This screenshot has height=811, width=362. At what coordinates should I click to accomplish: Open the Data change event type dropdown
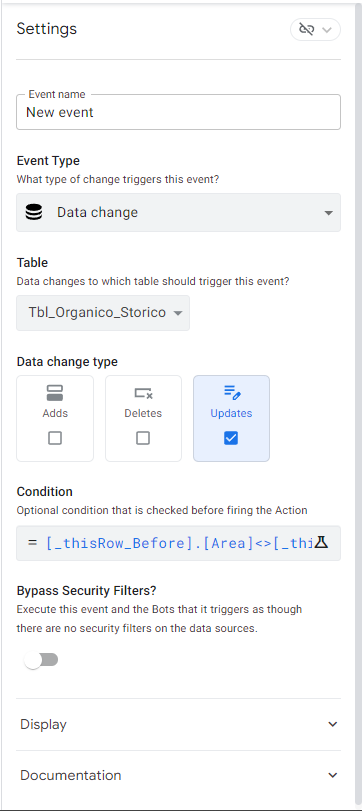178,213
